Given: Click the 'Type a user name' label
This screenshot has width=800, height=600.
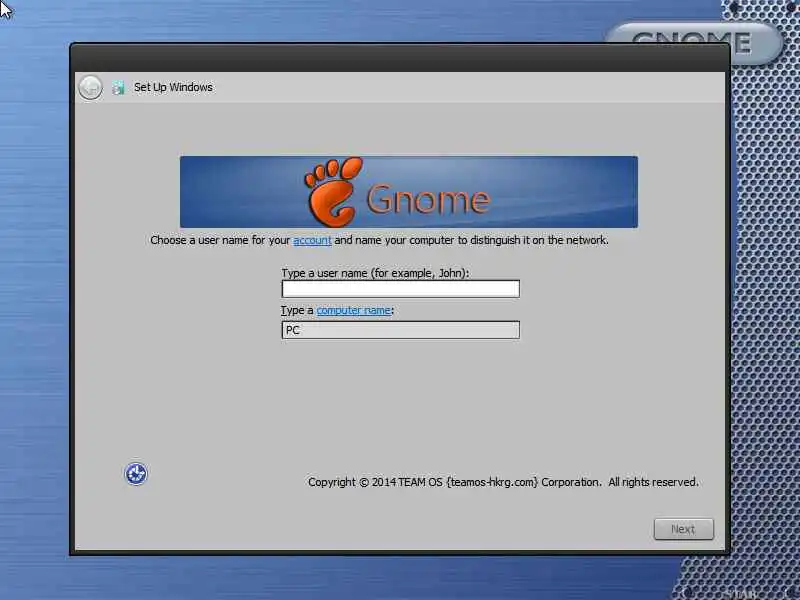Looking at the screenshot, I should 375,273.
